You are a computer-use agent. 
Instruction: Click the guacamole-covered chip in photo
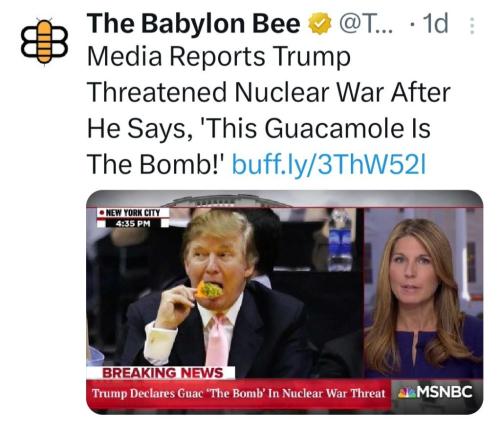click(209, 289)
